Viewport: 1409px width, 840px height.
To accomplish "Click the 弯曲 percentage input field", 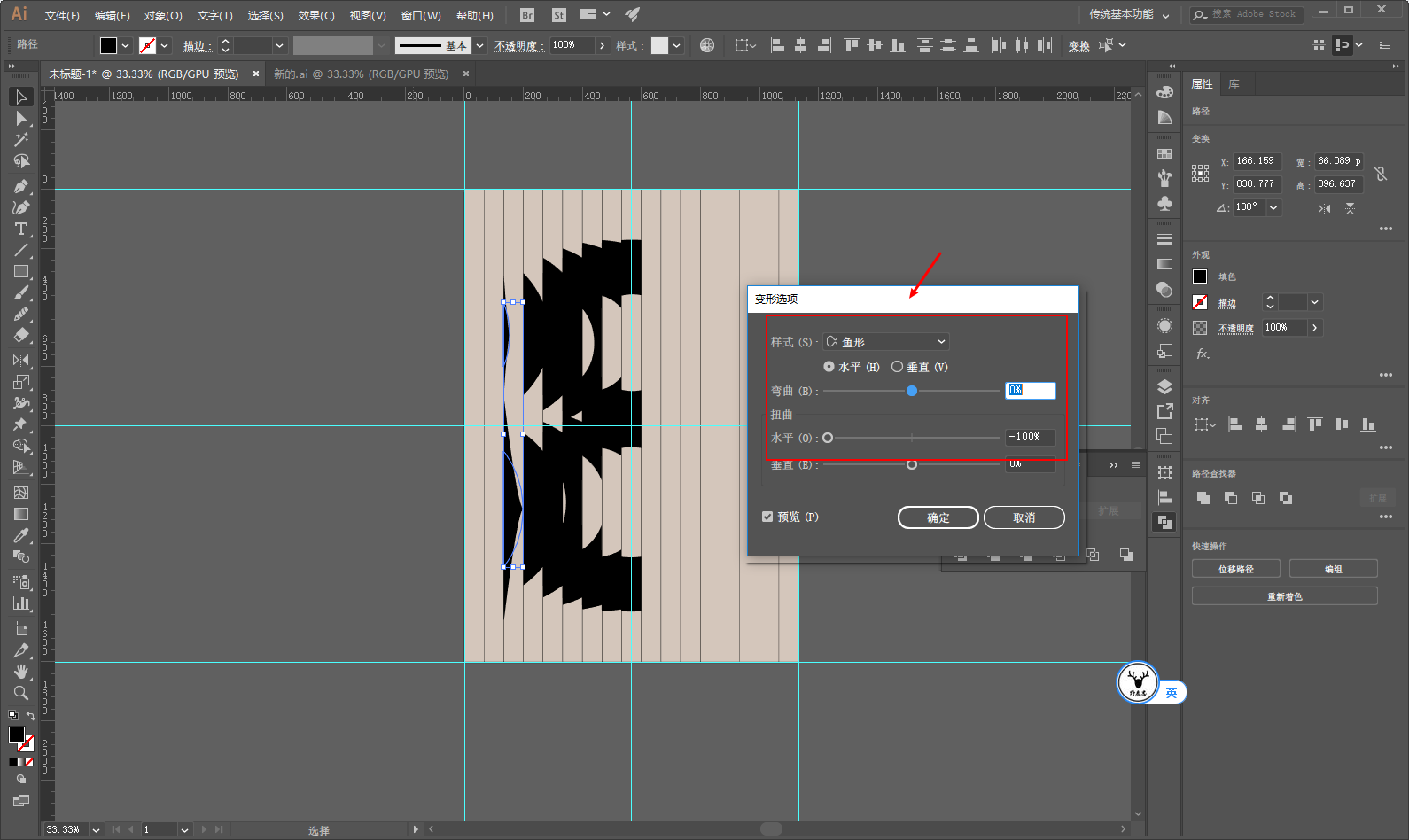I will [x=1031, y=391].
